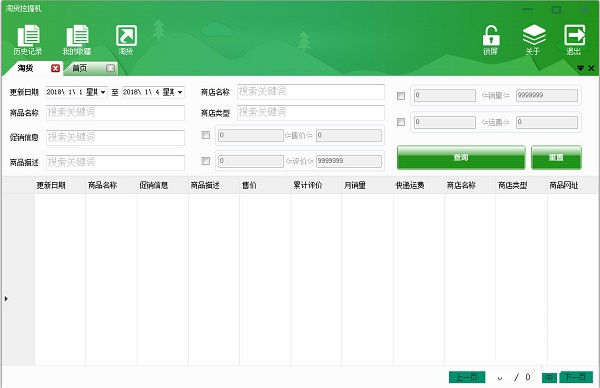Click the small GO page button

[x=549, y=378]
